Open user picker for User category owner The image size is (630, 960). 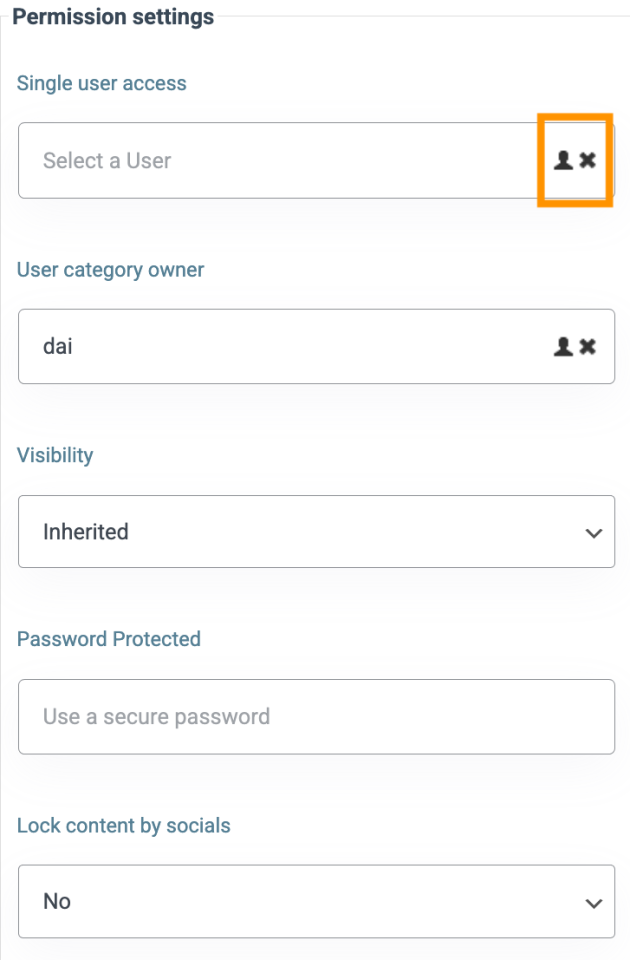[564, 346]
